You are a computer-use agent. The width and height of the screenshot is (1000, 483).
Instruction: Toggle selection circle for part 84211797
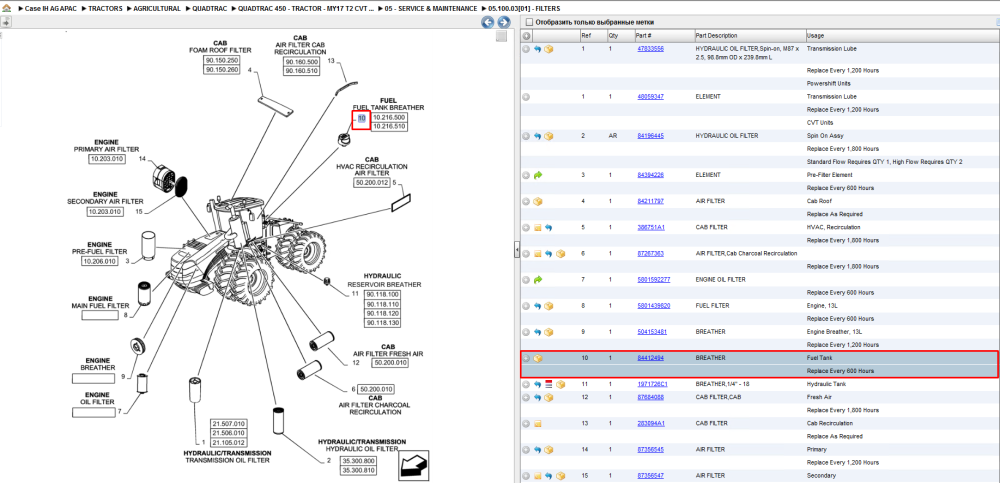click(x=526, y=201)
